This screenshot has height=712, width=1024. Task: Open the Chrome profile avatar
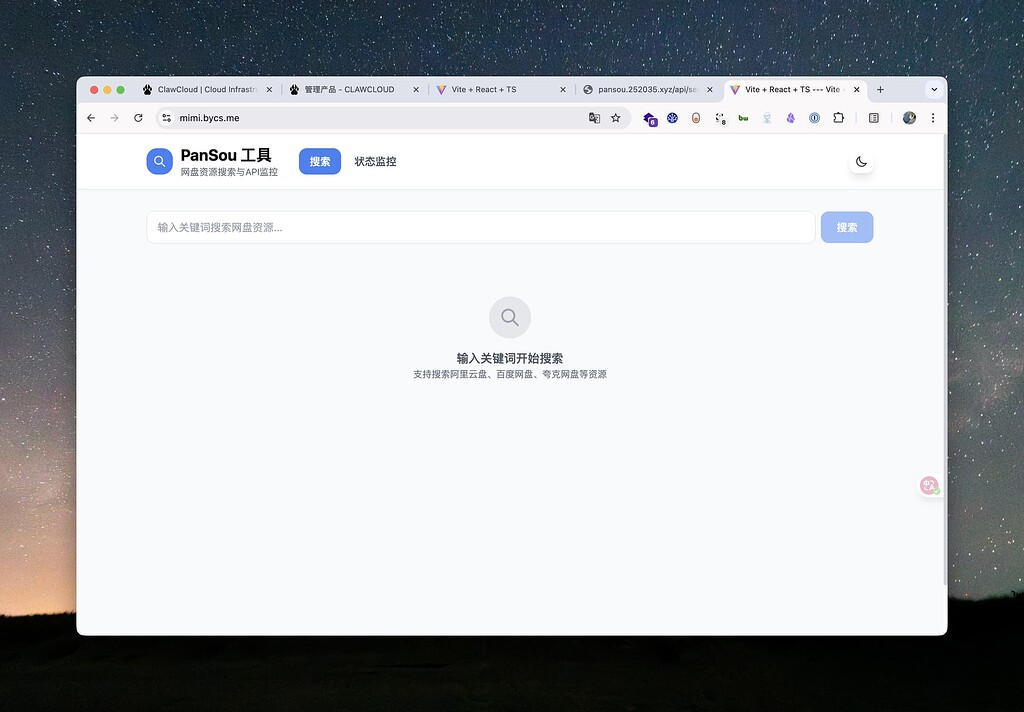click(909, 118)
